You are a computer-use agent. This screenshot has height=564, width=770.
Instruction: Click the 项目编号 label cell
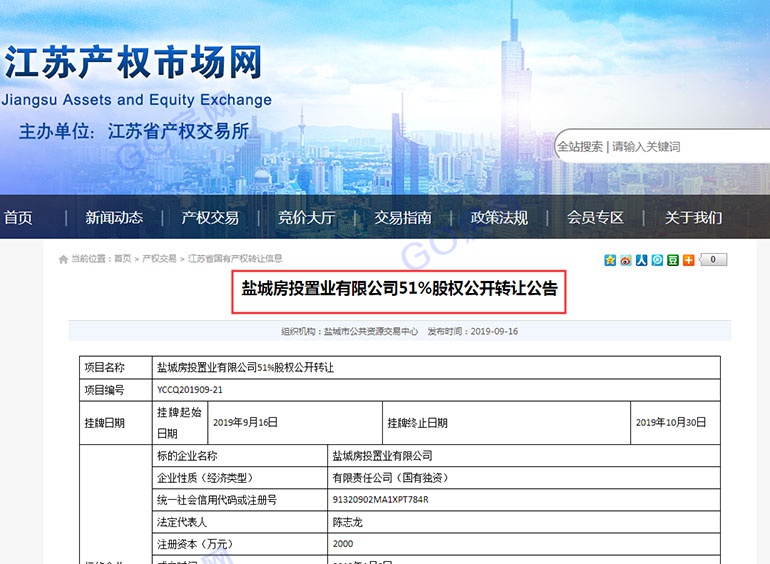click(x=115, y=390)
